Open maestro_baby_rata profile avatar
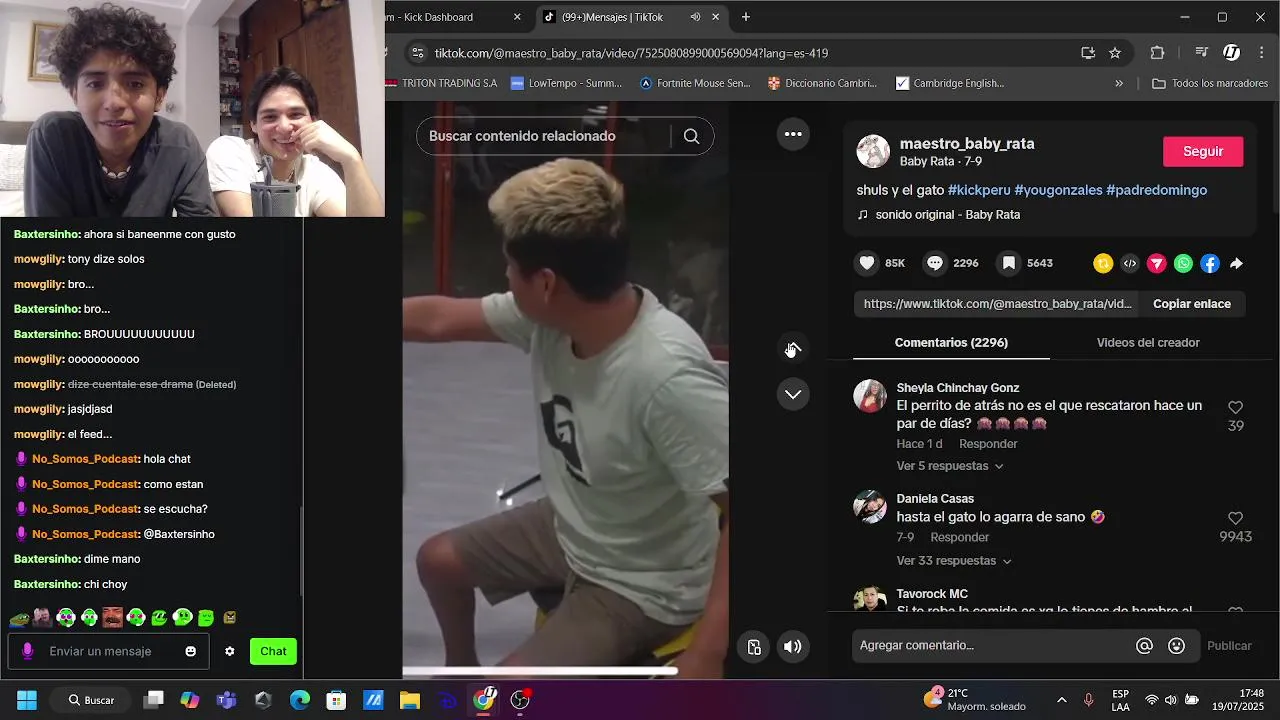This screenshot has width=1280, height=720. click(873, 151)
